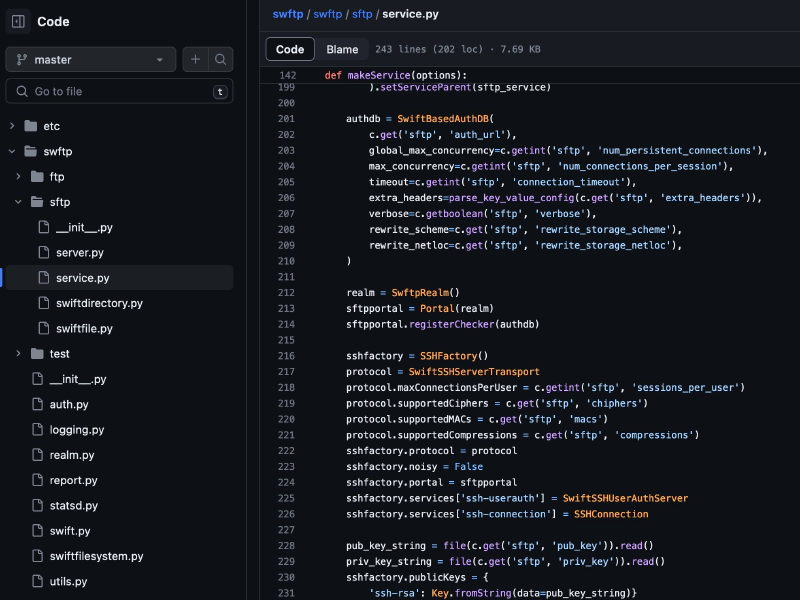Open sftp breadcrumb link
The image size is (800, 600).
tap(362, 14)
